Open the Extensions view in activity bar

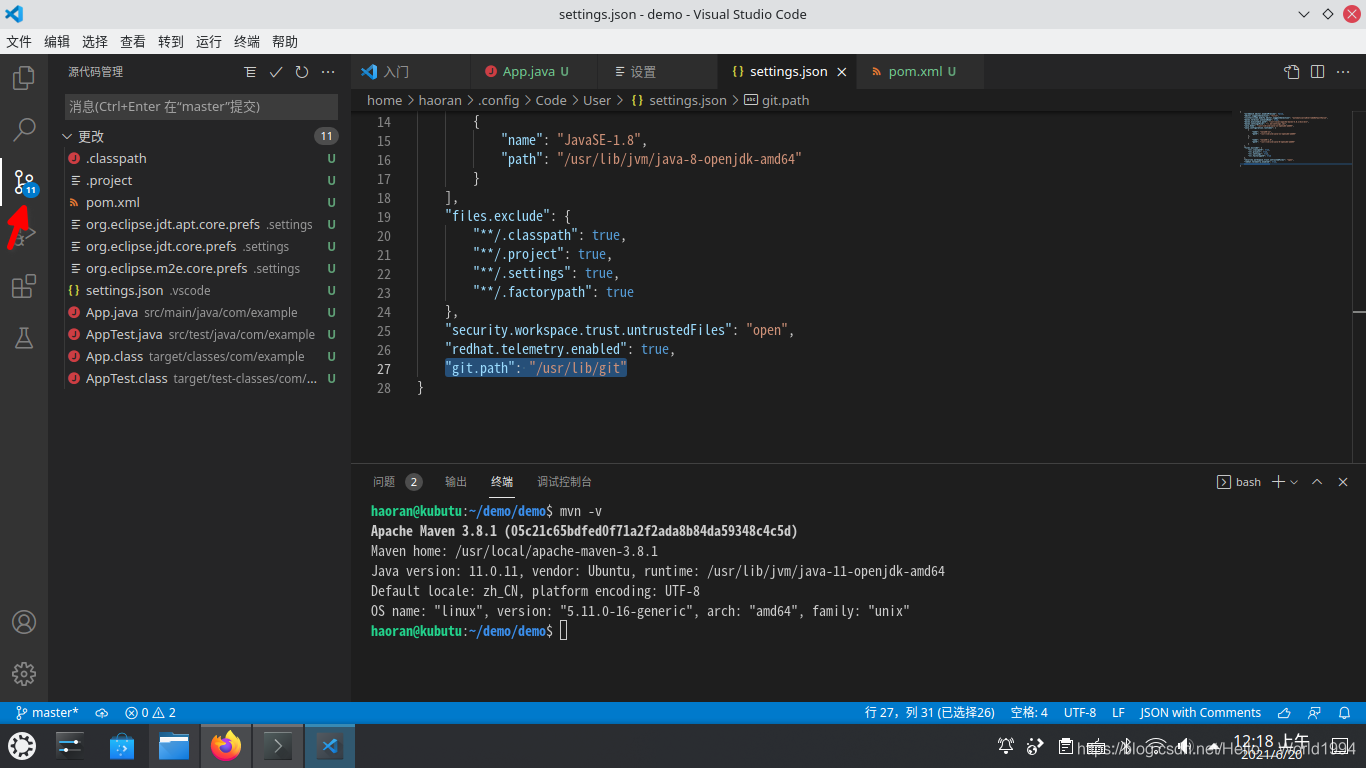[24, 287]
